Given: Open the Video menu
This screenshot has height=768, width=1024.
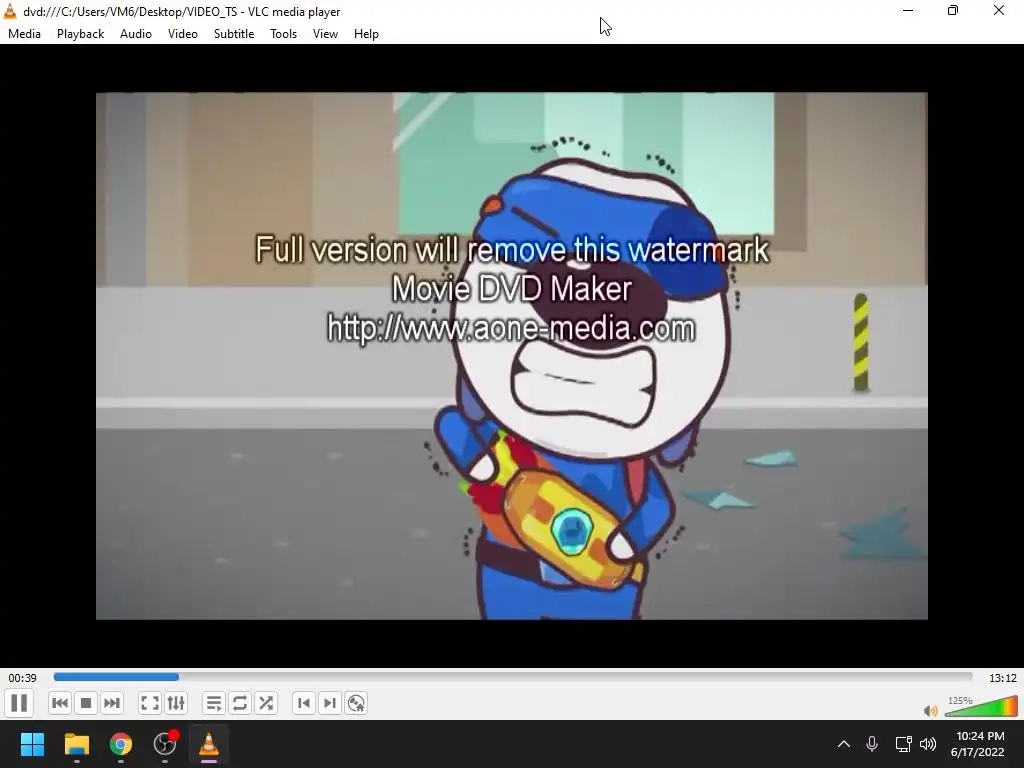Looking at the screenshot, I should pos(183,34).
